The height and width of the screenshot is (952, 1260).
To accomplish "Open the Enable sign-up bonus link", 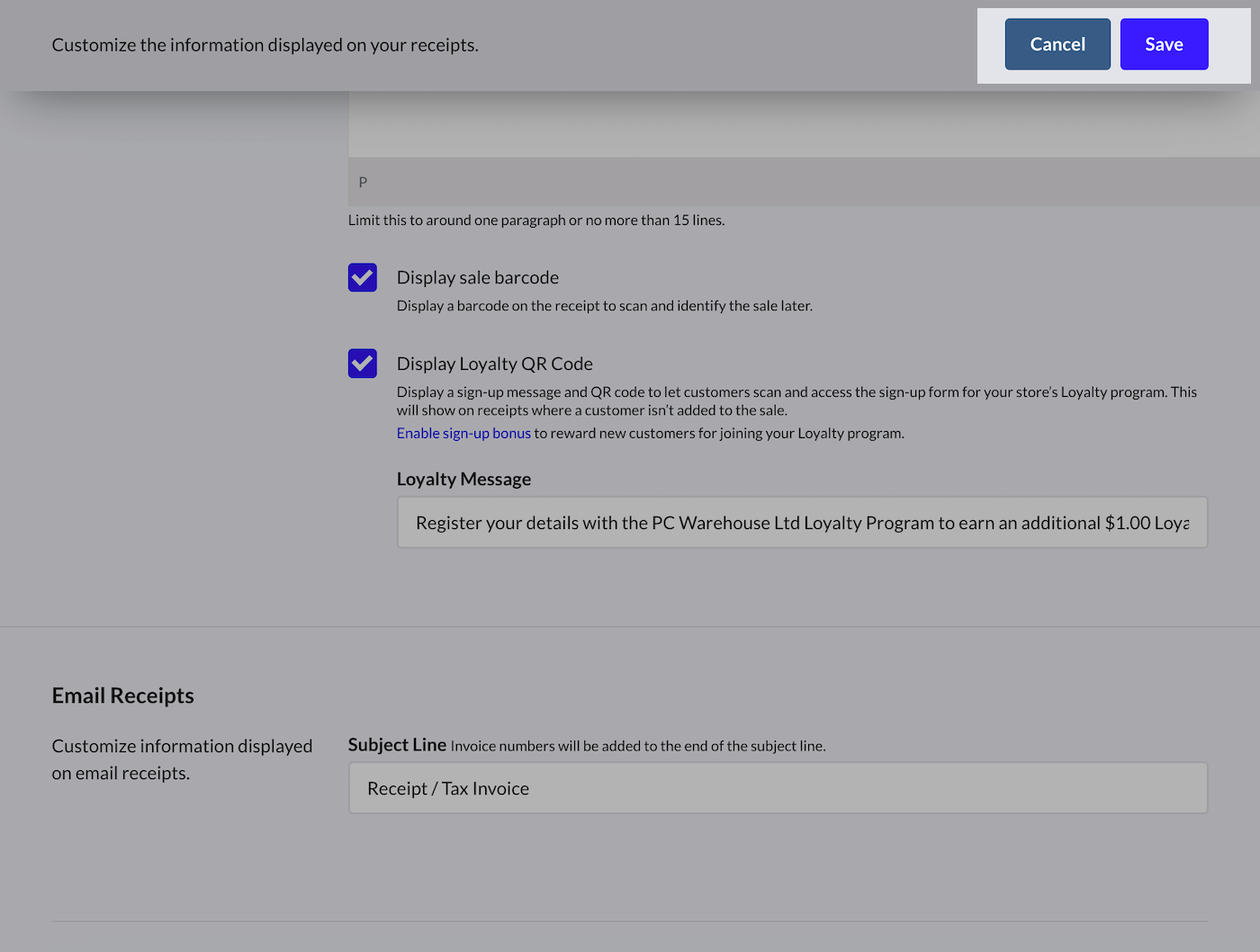I will pos(463,434).
